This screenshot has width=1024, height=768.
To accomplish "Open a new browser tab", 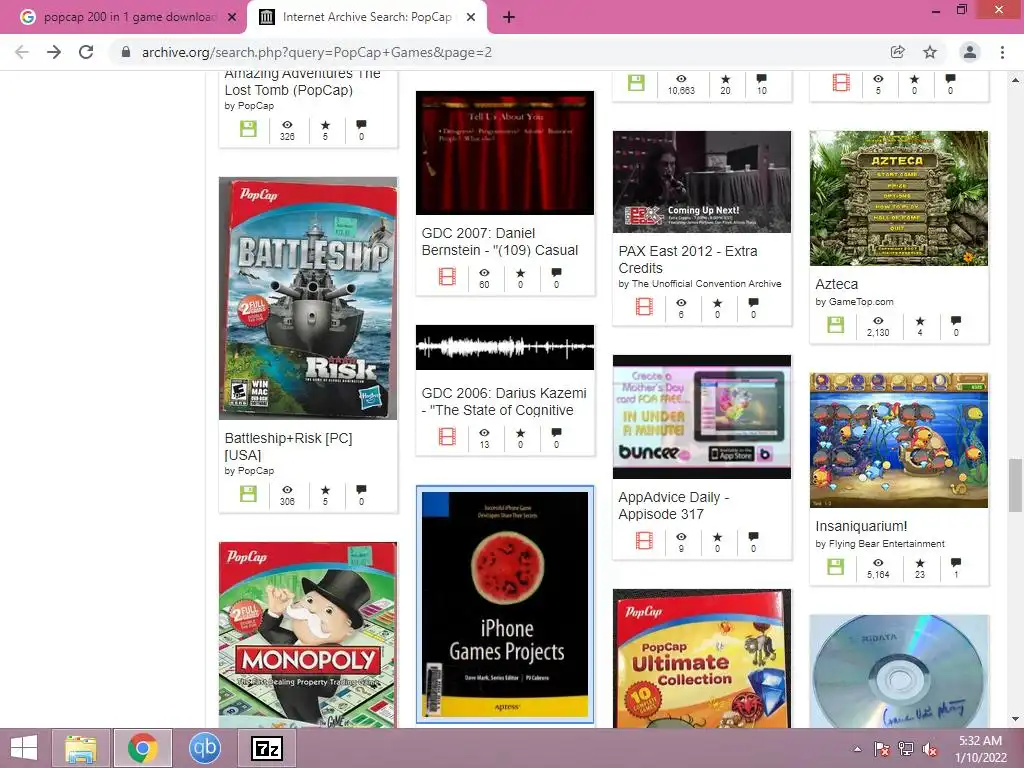I will coord(509,17).
